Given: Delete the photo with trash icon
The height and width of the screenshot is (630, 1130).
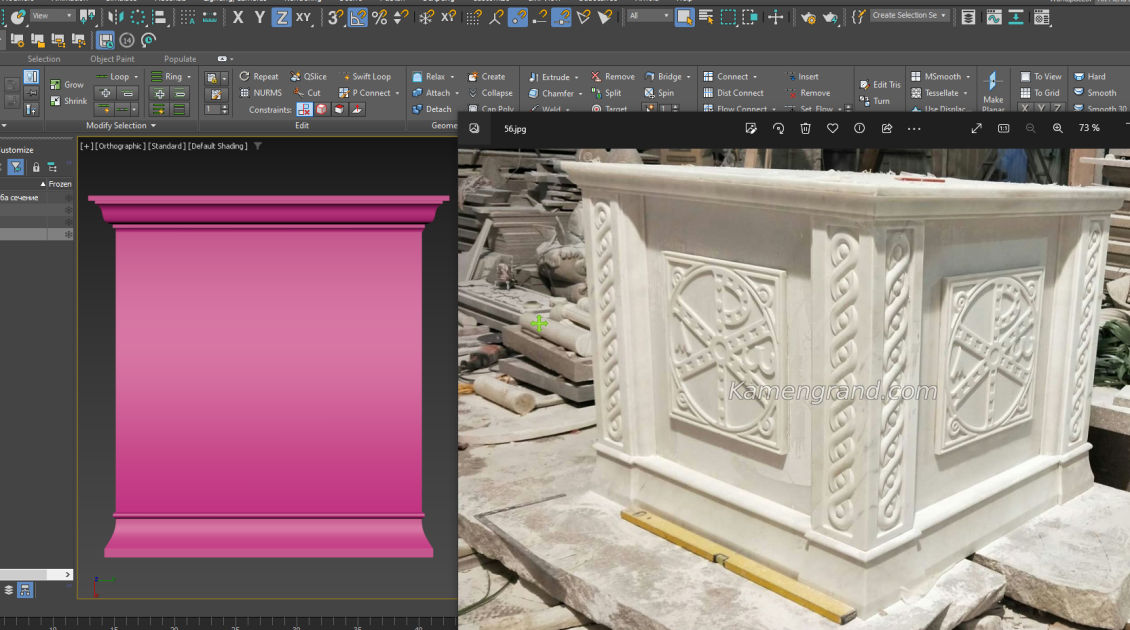Looking at the screenshot, I should (805, 128).
